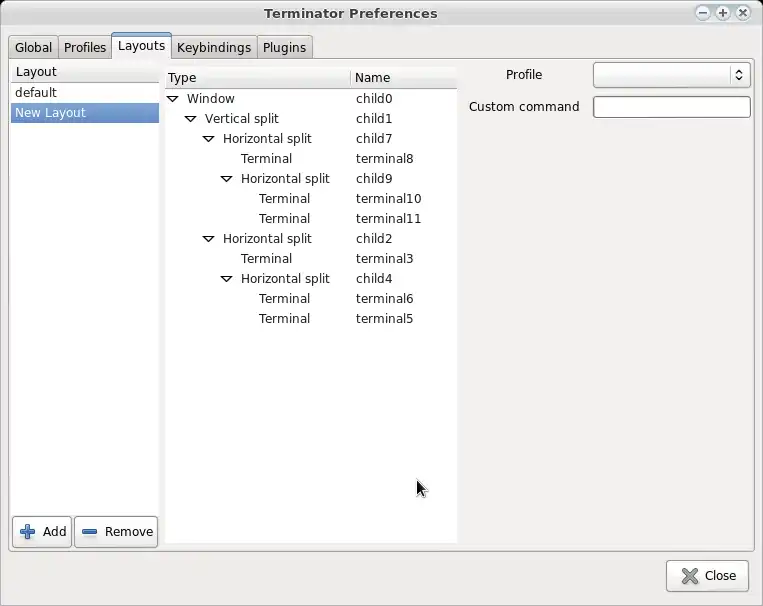Viewport: 763px width, 606px height.
Task: Switch to the Global tab
Action: pyautogui.click(x=33, y=47)
